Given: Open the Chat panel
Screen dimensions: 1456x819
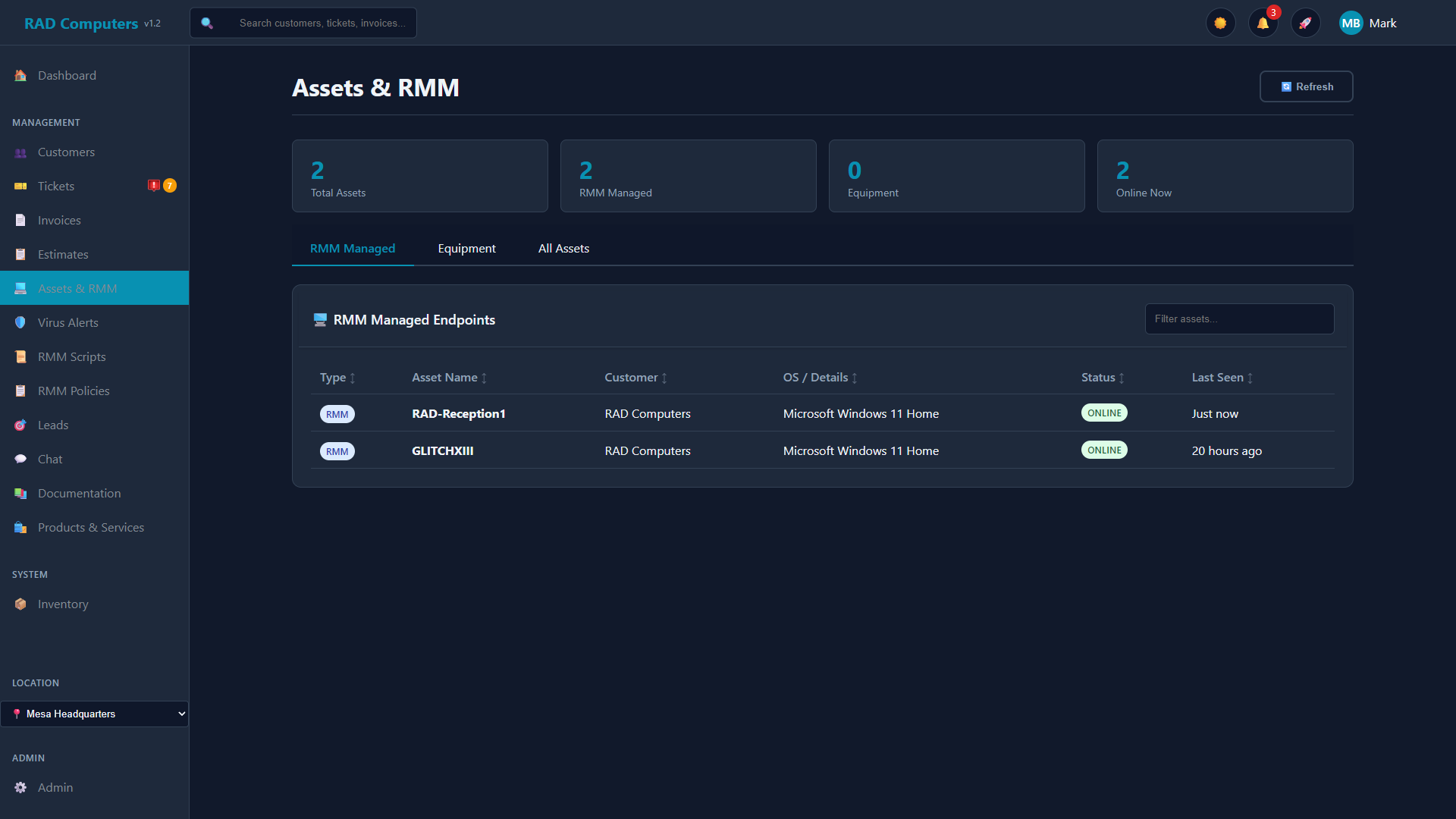Looking at the screenshot, I should (x=50, y=459).
